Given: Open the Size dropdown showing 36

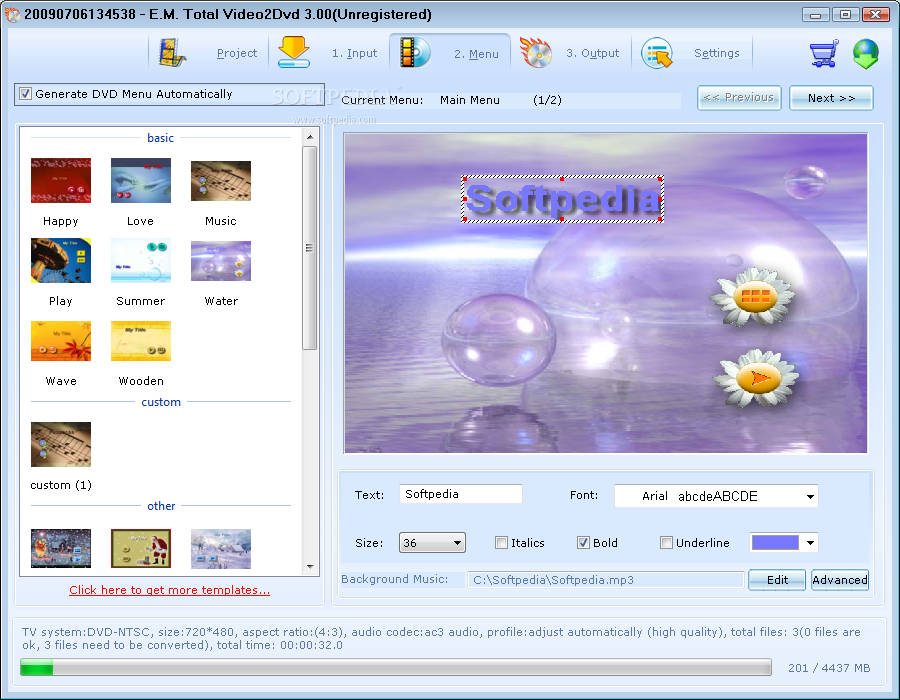Looking at the screenshot, I should click(x=432, y=543).
